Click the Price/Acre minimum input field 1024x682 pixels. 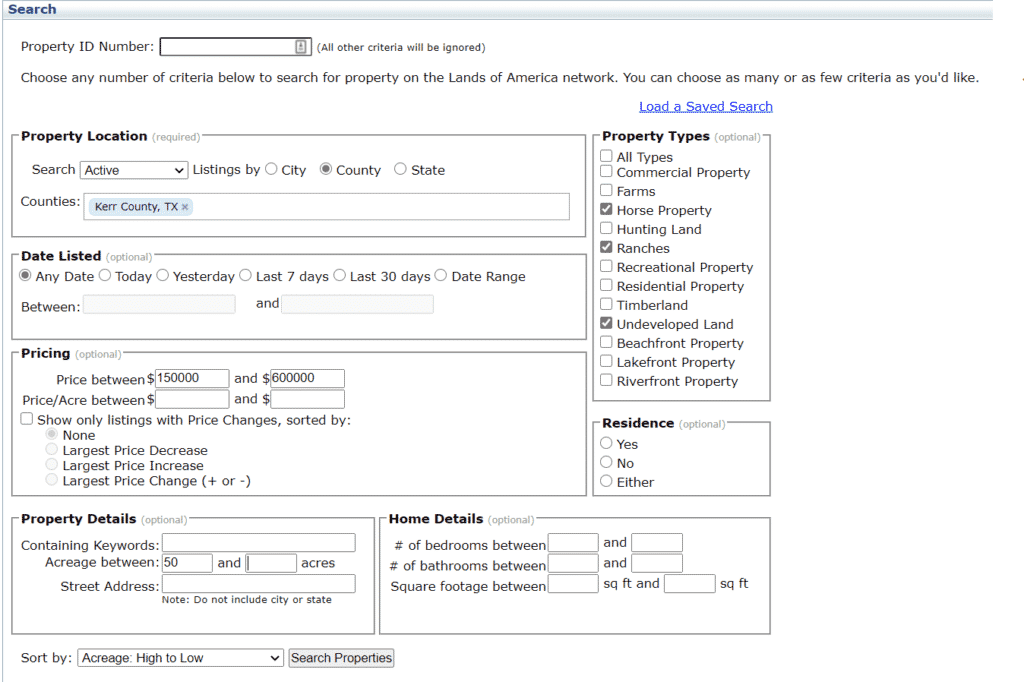(191, 398)
